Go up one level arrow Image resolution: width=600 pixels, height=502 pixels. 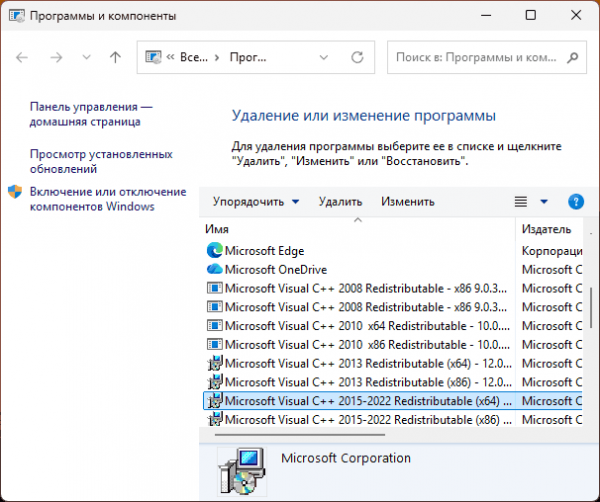coord(115,57)
